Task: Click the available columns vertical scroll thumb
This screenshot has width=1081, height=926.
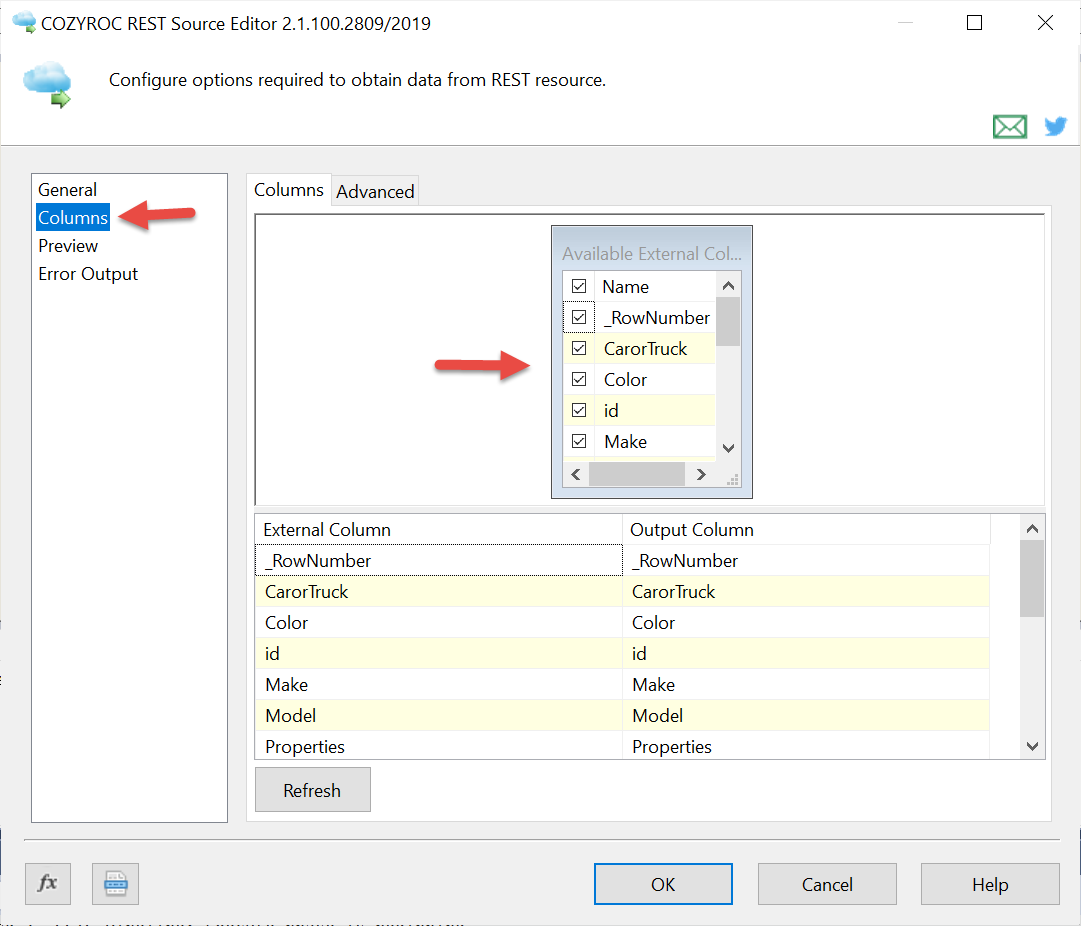Action: (728, 321)
